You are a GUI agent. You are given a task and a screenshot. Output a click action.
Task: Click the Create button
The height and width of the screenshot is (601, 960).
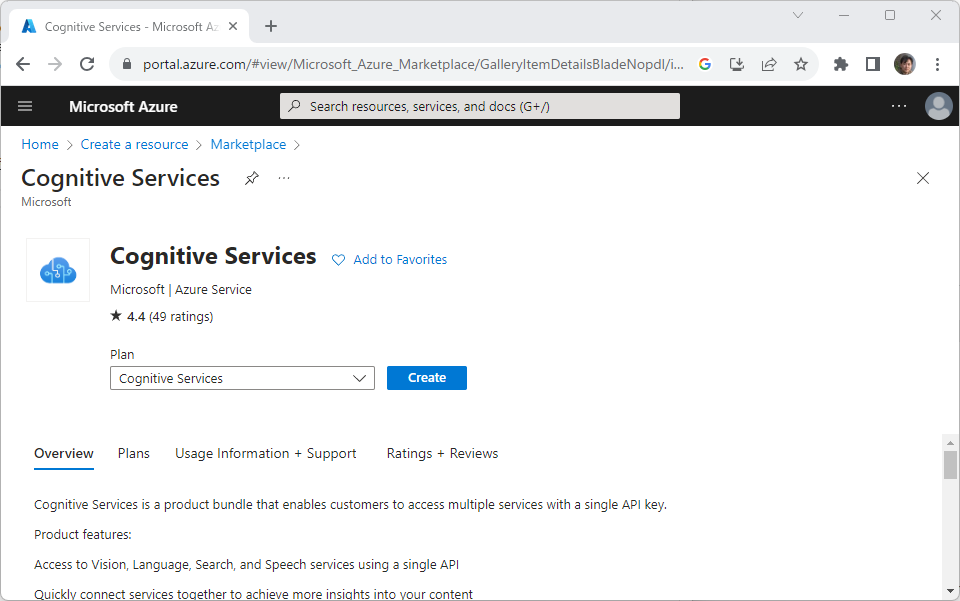tap(427, 378)
